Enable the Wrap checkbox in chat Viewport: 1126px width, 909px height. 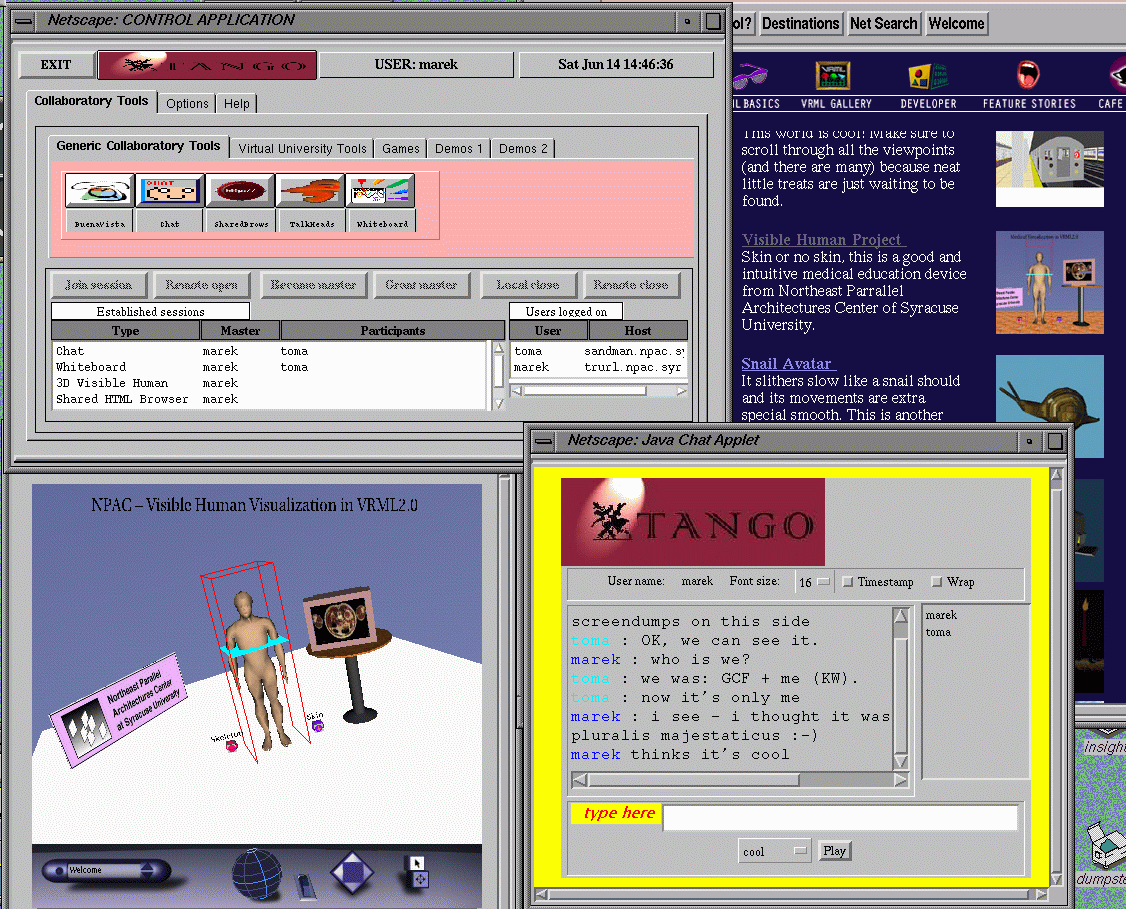(x=936, y=582)
